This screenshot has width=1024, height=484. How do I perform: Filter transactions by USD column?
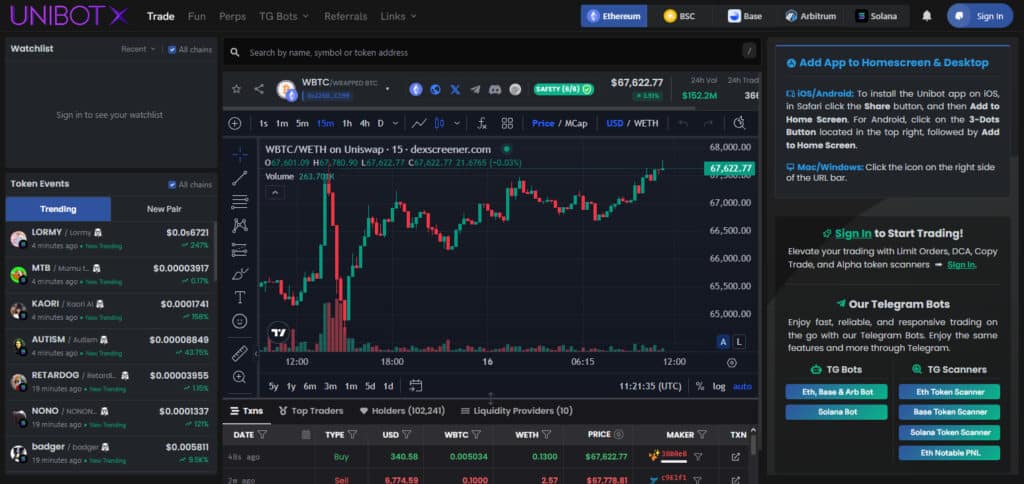tap(407, 434)
